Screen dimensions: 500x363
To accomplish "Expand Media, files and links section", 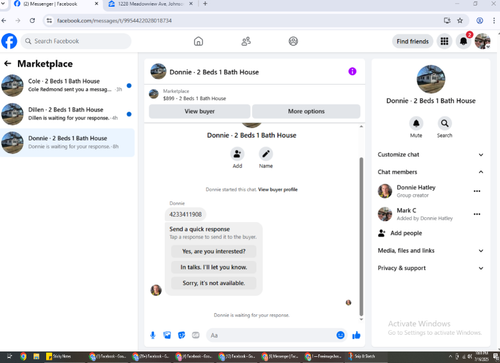I will point(430,251).
